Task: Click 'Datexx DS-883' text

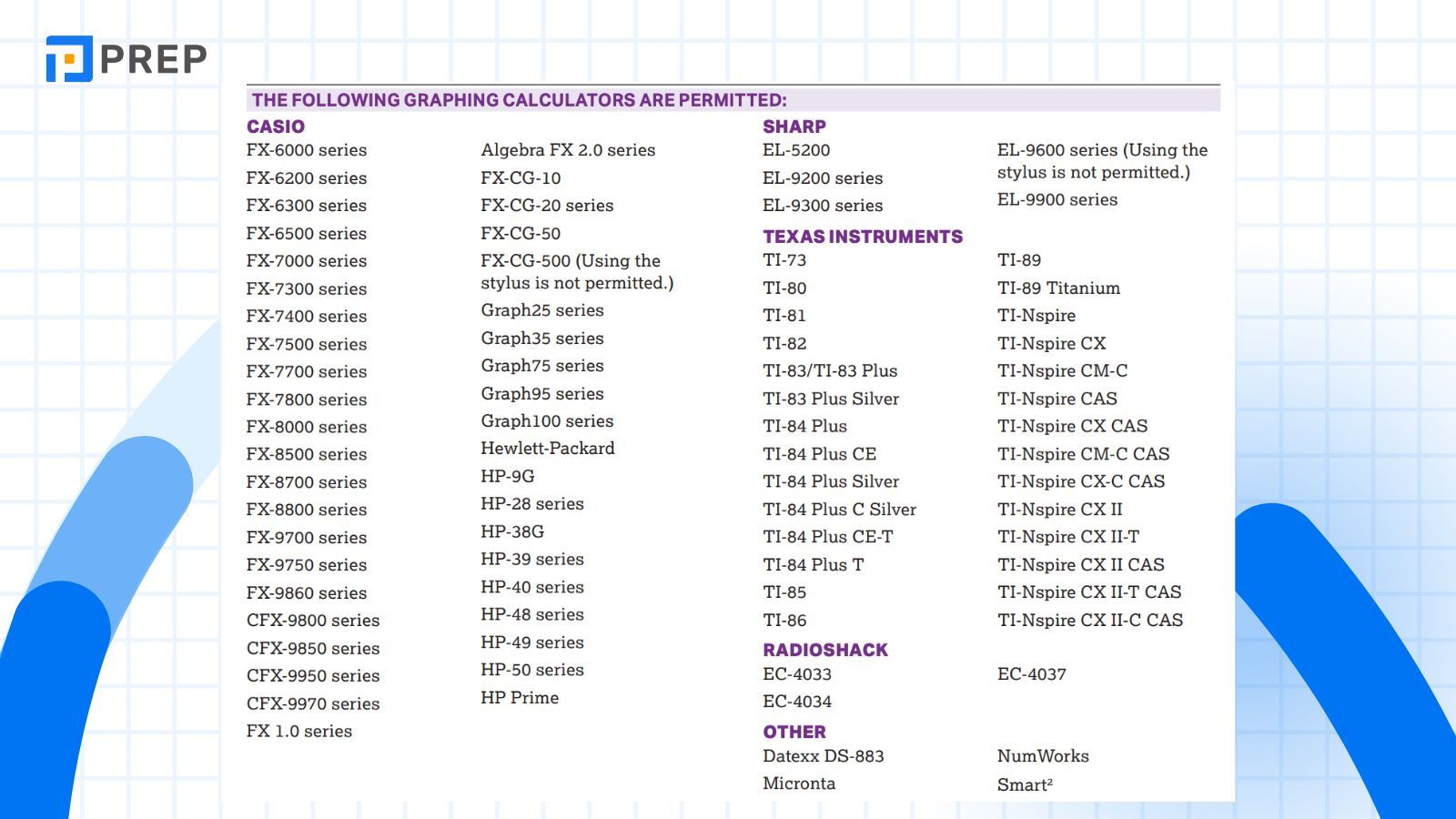Action: [x=824, y=756]
